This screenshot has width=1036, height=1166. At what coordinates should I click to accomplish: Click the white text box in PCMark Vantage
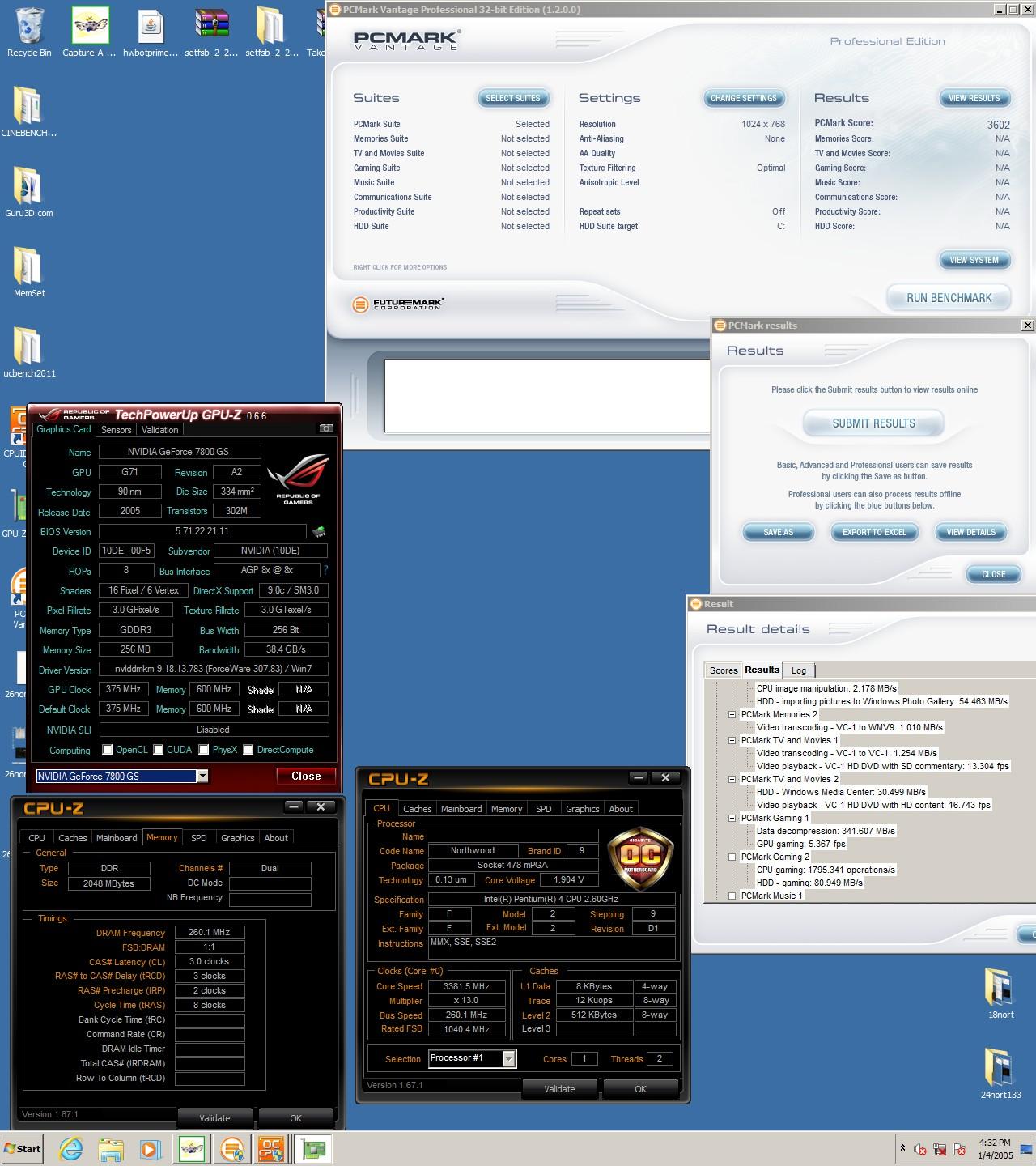[x=546, y=396]
